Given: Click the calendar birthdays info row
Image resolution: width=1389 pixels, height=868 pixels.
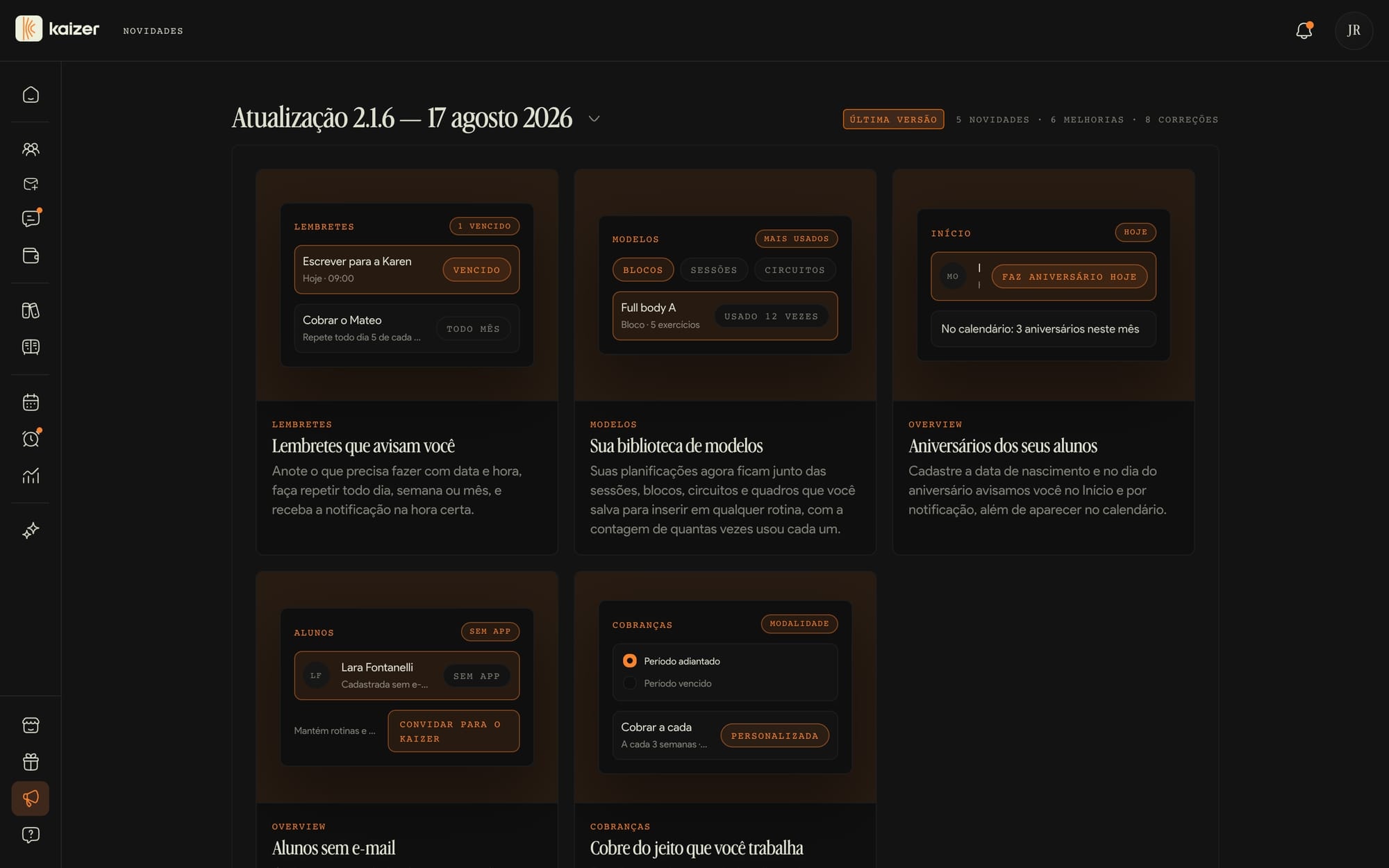Looking at the screenshot, I should coord(1043,329).
